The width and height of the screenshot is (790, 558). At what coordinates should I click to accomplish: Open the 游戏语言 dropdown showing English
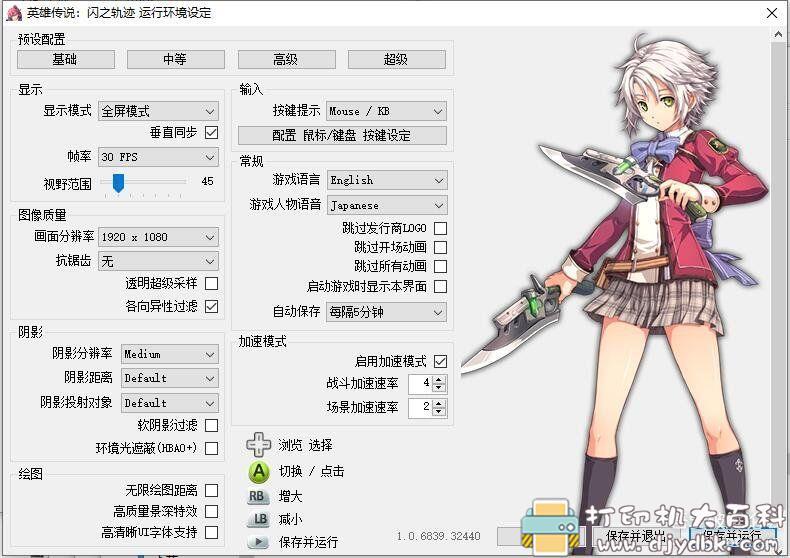(386, 180)
